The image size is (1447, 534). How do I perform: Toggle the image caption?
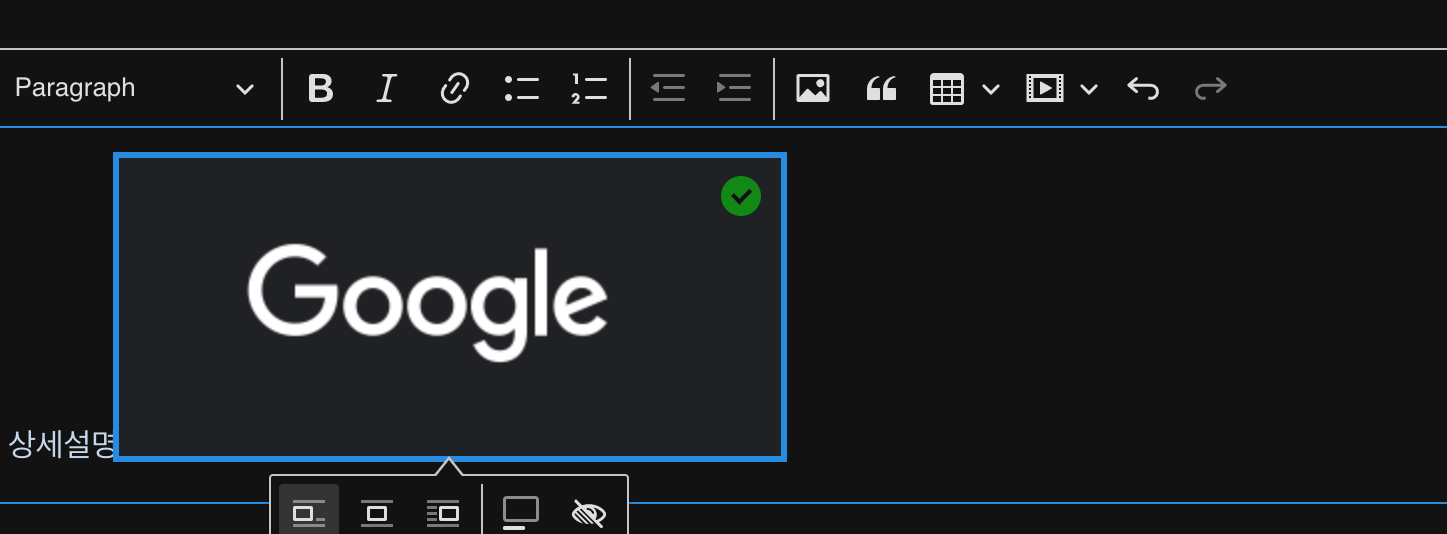tap(521, 512)
